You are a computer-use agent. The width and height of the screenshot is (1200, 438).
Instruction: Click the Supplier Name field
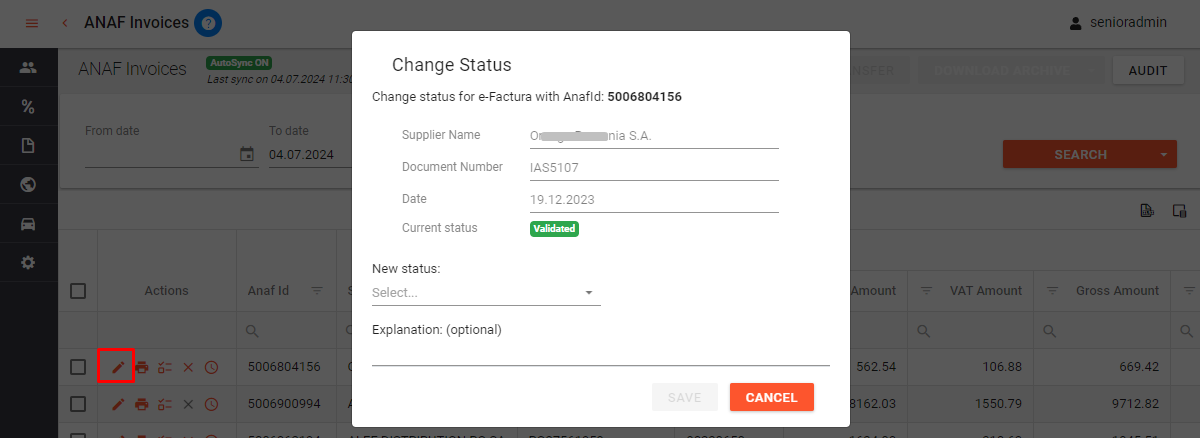click(x=654, y=135)
